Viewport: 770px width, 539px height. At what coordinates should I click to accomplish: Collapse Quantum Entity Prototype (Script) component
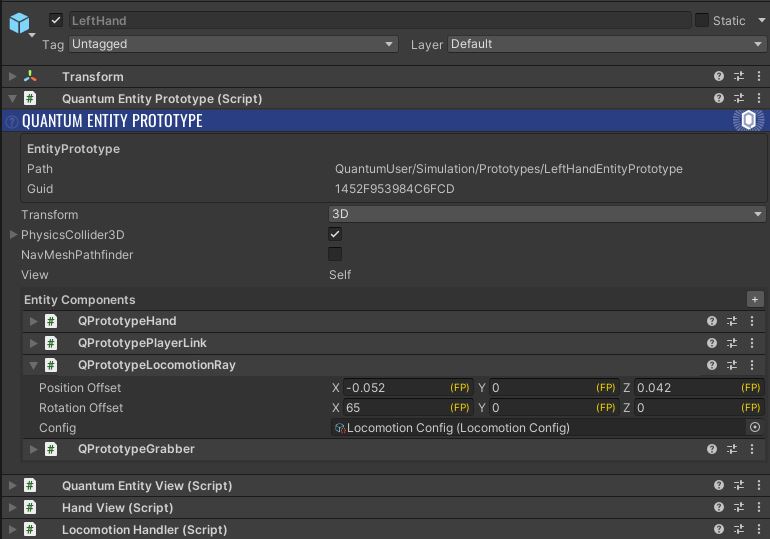(13, 99)
